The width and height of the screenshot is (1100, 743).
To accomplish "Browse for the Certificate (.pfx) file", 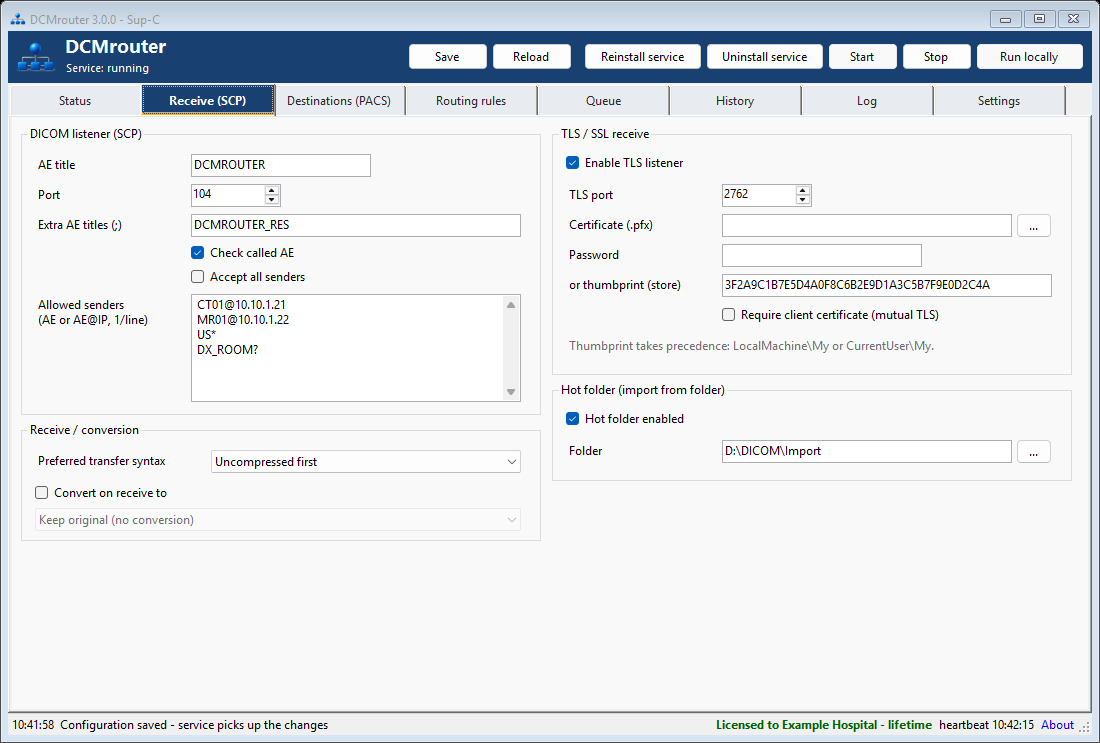I will (x=1033, y=225).
